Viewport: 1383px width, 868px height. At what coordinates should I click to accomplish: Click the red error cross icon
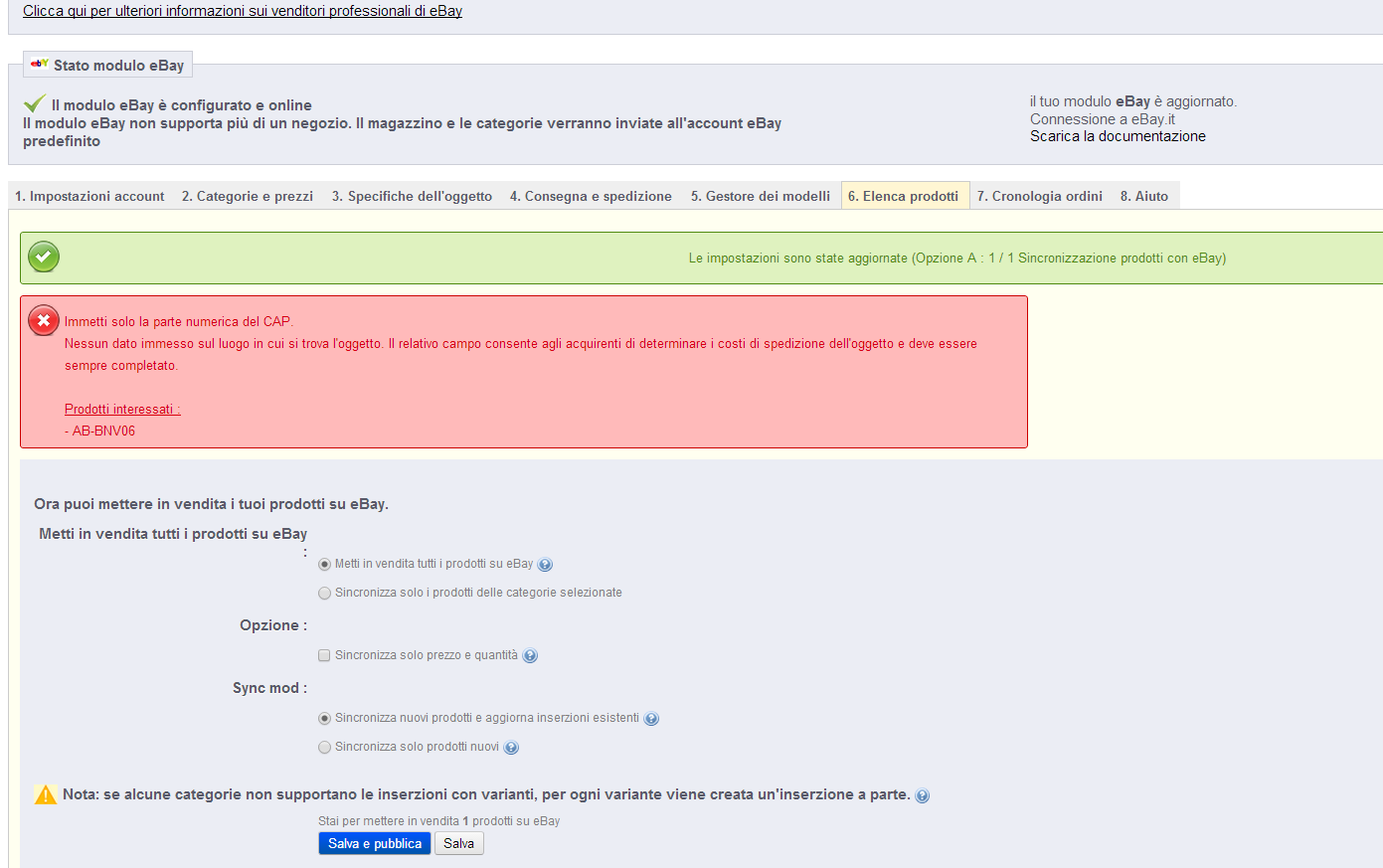(x=44, y=320)
